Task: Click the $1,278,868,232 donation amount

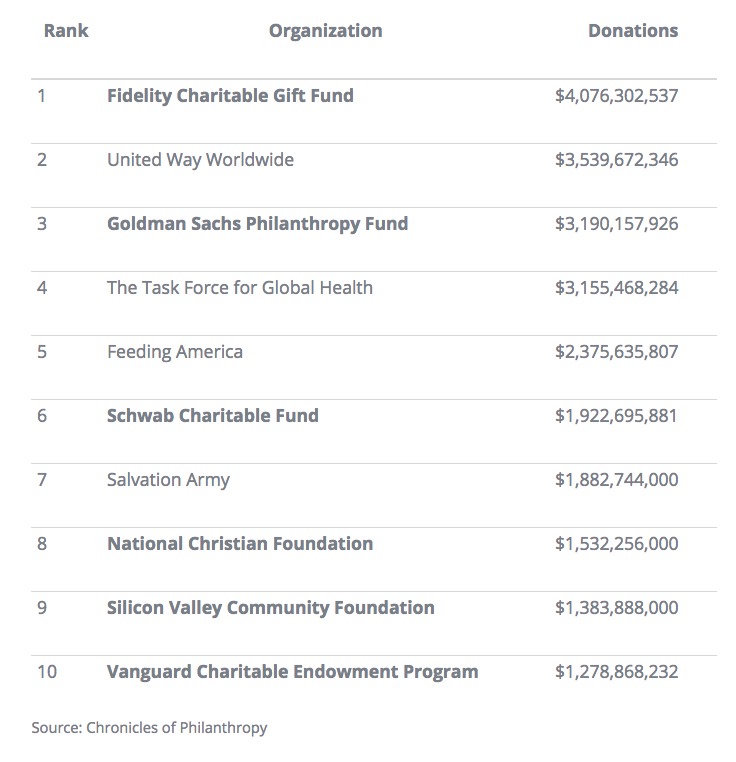Action: point(616,672)
